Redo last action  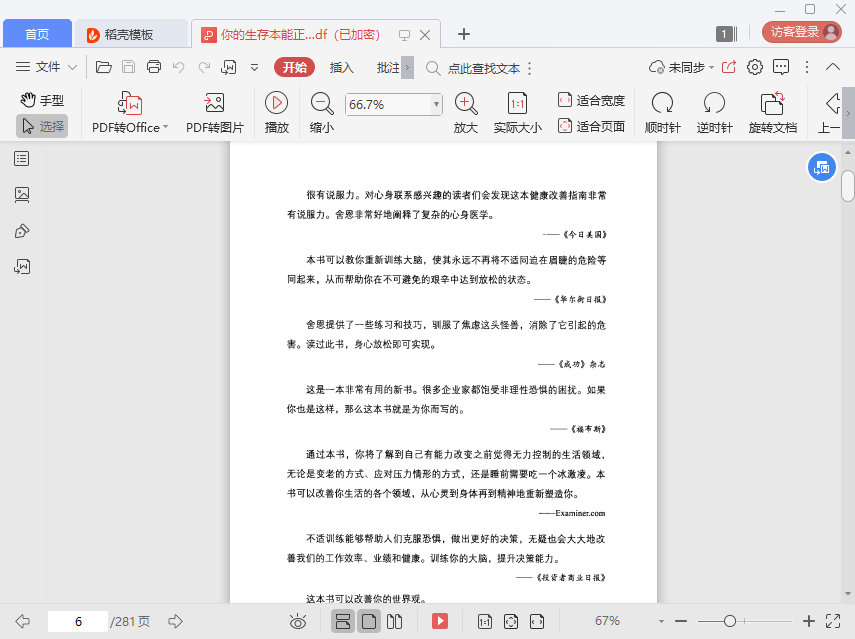204,67
